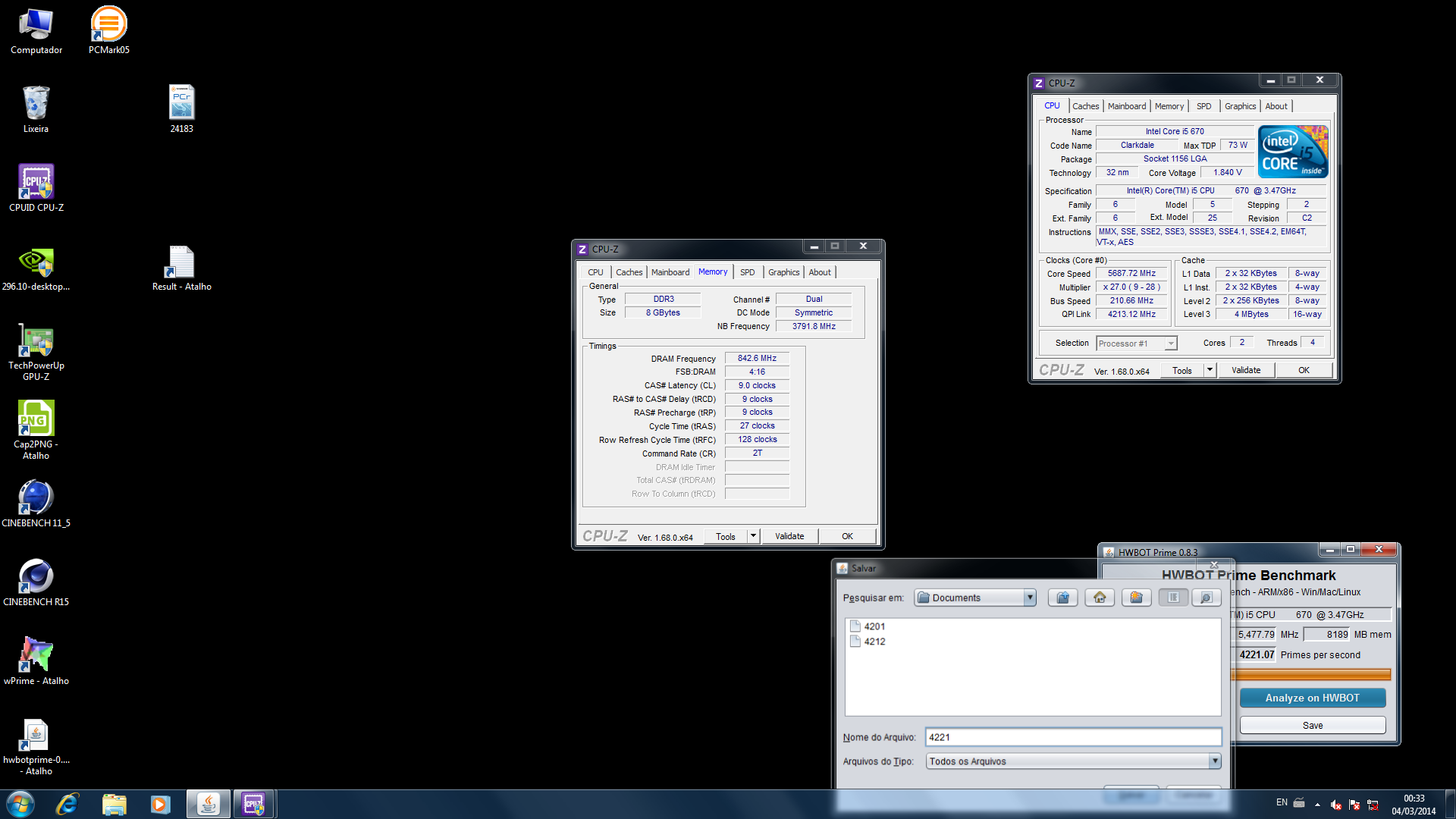Click OK in memory CPU-Z window
This screenshot has height=819, width=1456.
[x=848, y=536]
